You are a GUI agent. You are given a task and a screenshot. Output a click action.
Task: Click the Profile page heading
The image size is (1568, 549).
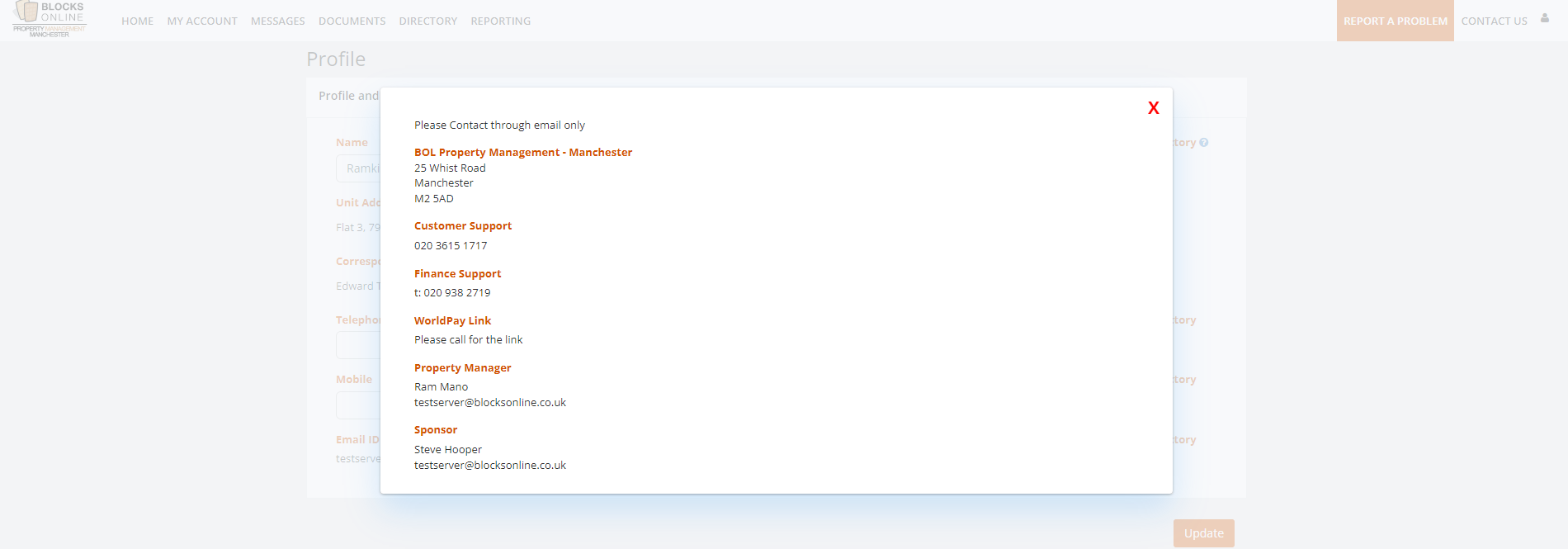(336, 59)
